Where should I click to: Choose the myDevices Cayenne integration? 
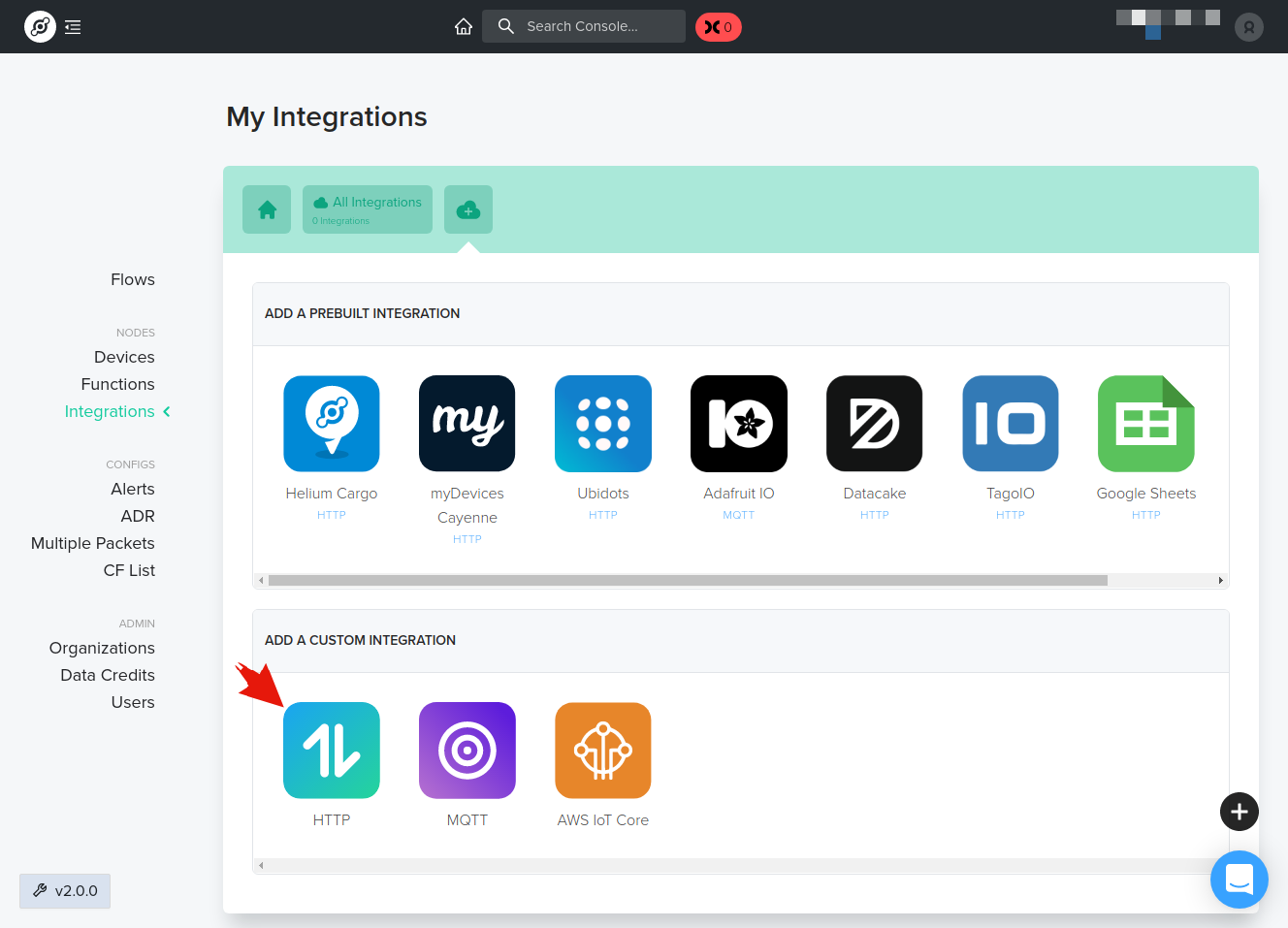pos(467,424)
